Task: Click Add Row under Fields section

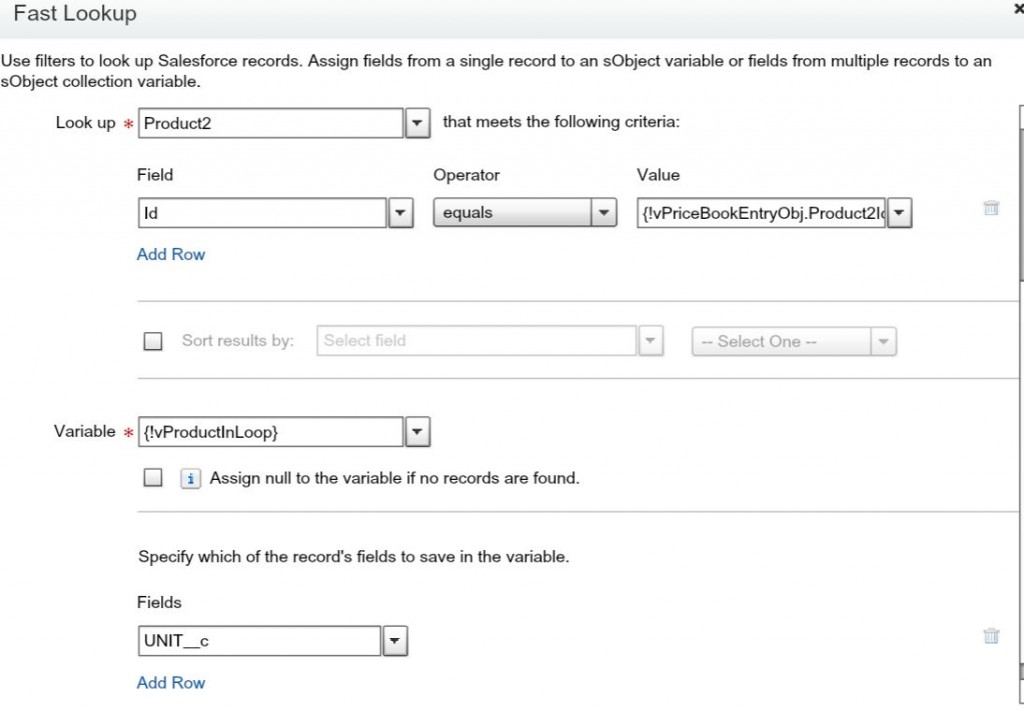Action: pyautogui.click(x=171, y=682)
